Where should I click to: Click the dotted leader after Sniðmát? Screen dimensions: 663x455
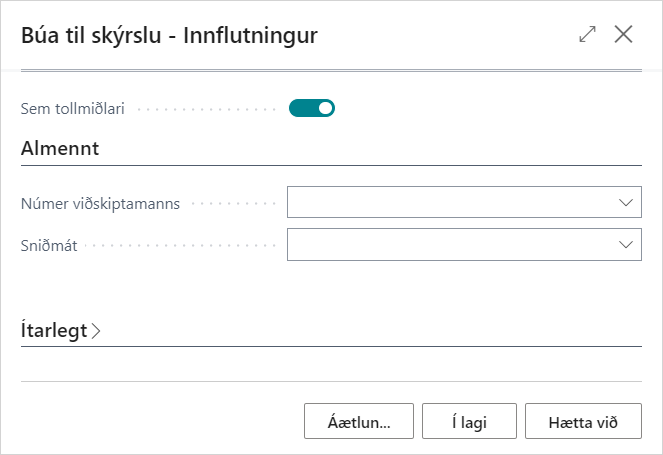pyautogui.click(x=180, y=244)
